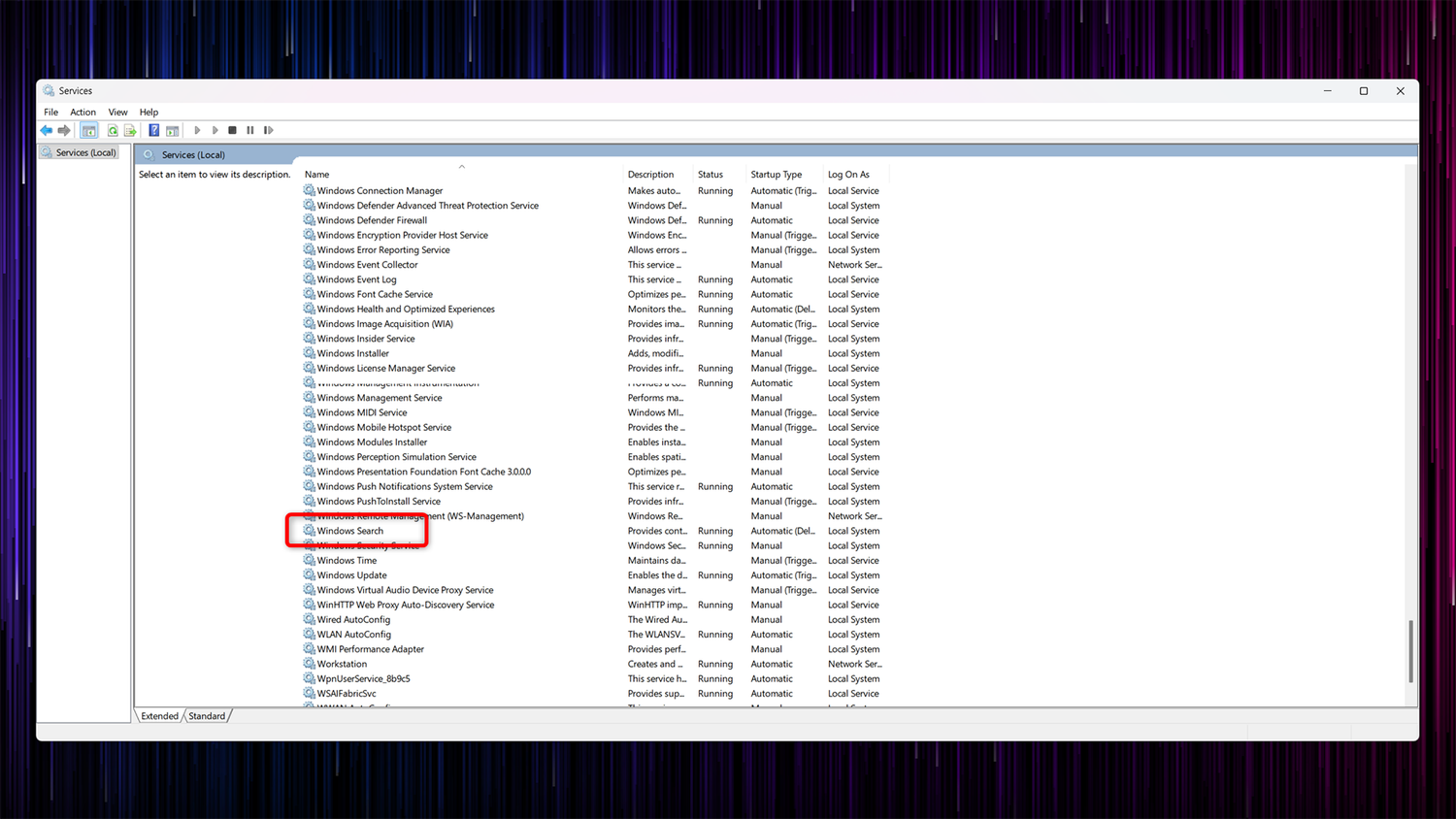Click gear icon beside Windows Update

(x=310, y=574)
